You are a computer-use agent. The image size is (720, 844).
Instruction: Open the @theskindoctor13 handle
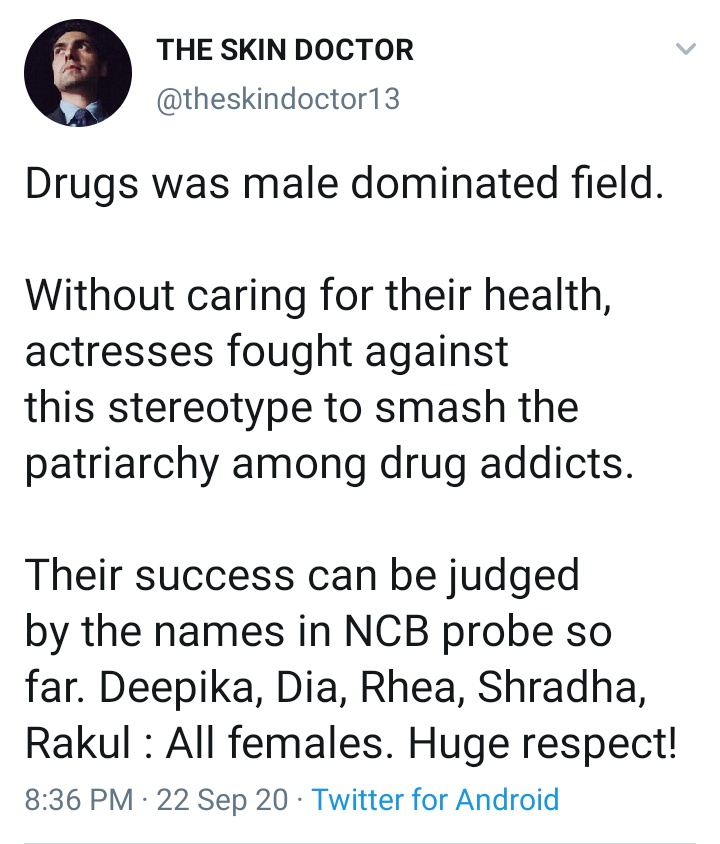278,100
